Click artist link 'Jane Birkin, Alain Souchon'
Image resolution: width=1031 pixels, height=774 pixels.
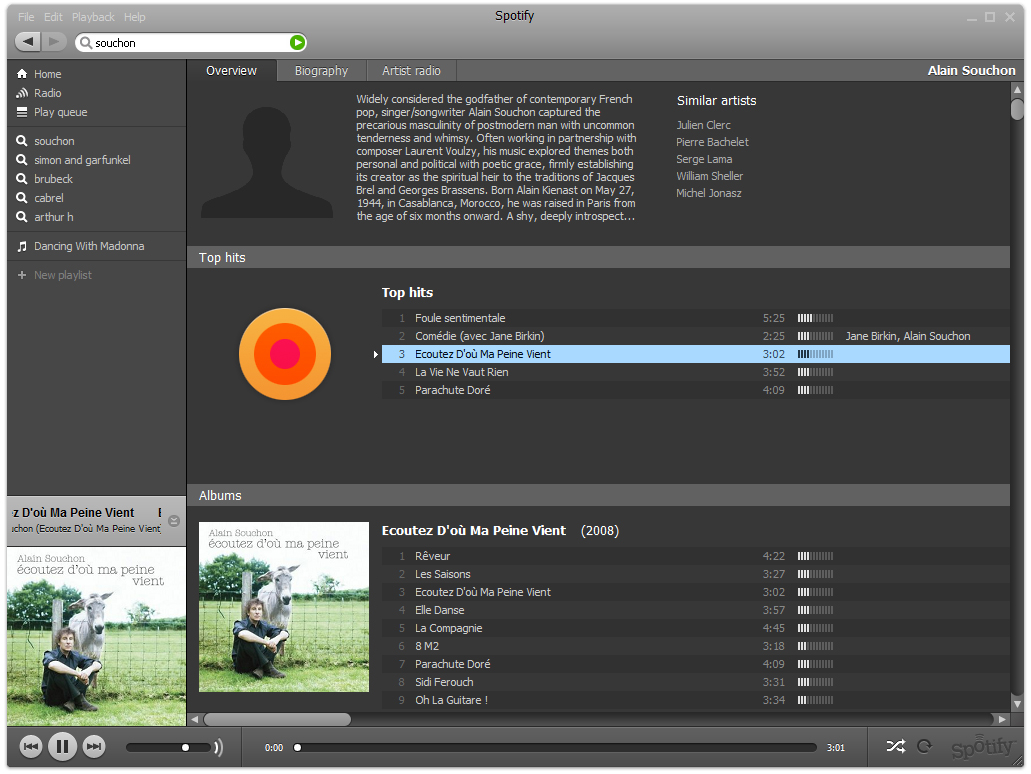coord(907,336)
